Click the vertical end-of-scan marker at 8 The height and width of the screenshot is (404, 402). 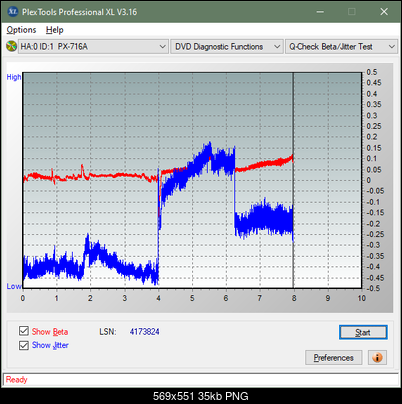(x=293, y=180)
